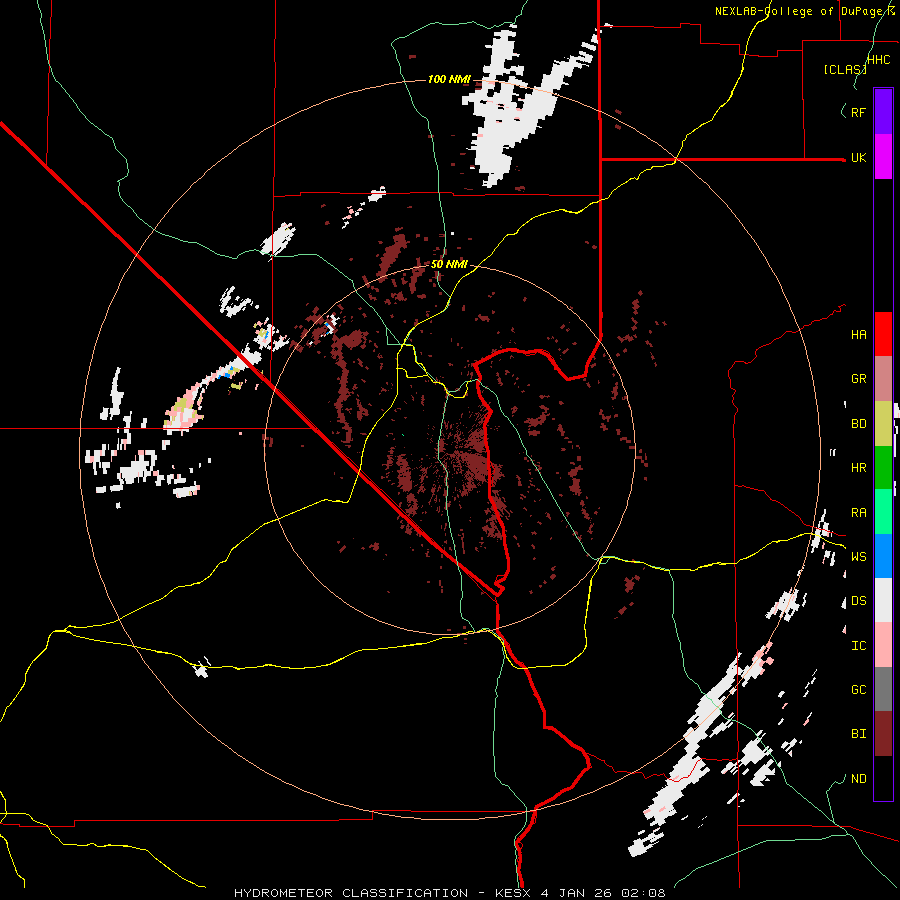Click the [CLAS] unit label
Viewport: 900px width, 900px height.
click(x=844, y=69)
